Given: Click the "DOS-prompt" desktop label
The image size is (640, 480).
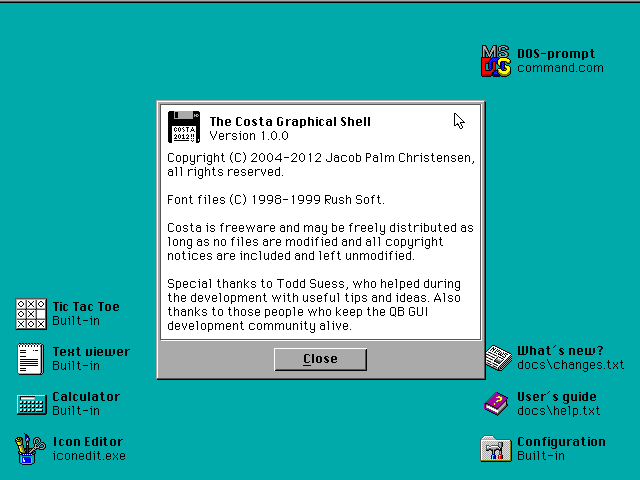Looking at the screenshot, I should pyautogui.click(x=555, y=54).
